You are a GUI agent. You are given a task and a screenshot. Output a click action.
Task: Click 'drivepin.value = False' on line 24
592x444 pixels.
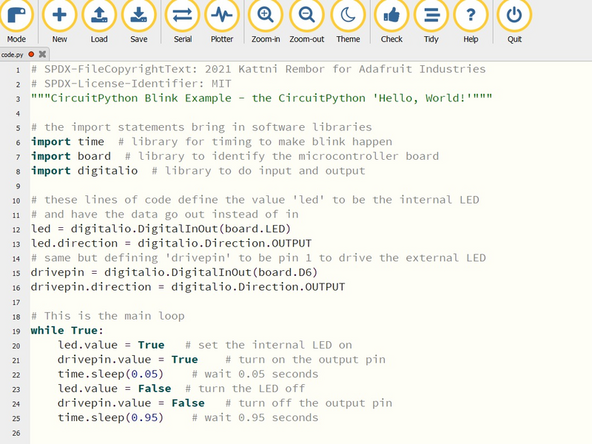point(131,403)
